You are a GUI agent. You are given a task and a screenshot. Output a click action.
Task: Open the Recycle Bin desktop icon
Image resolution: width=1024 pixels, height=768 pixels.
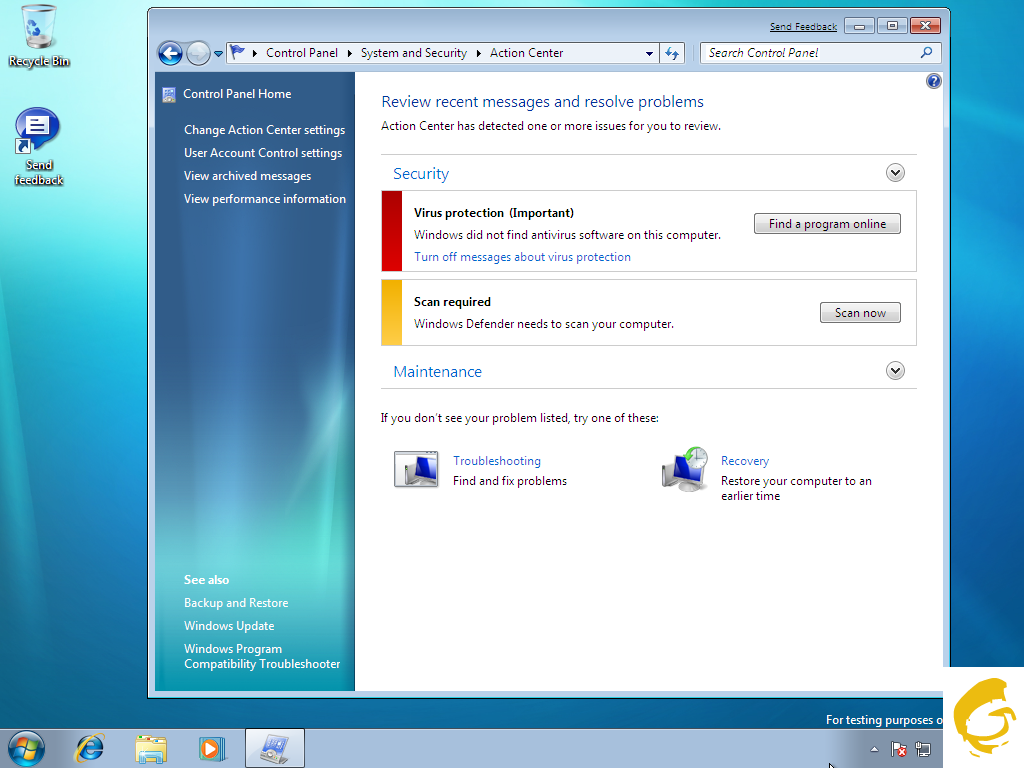click(39, 30)
